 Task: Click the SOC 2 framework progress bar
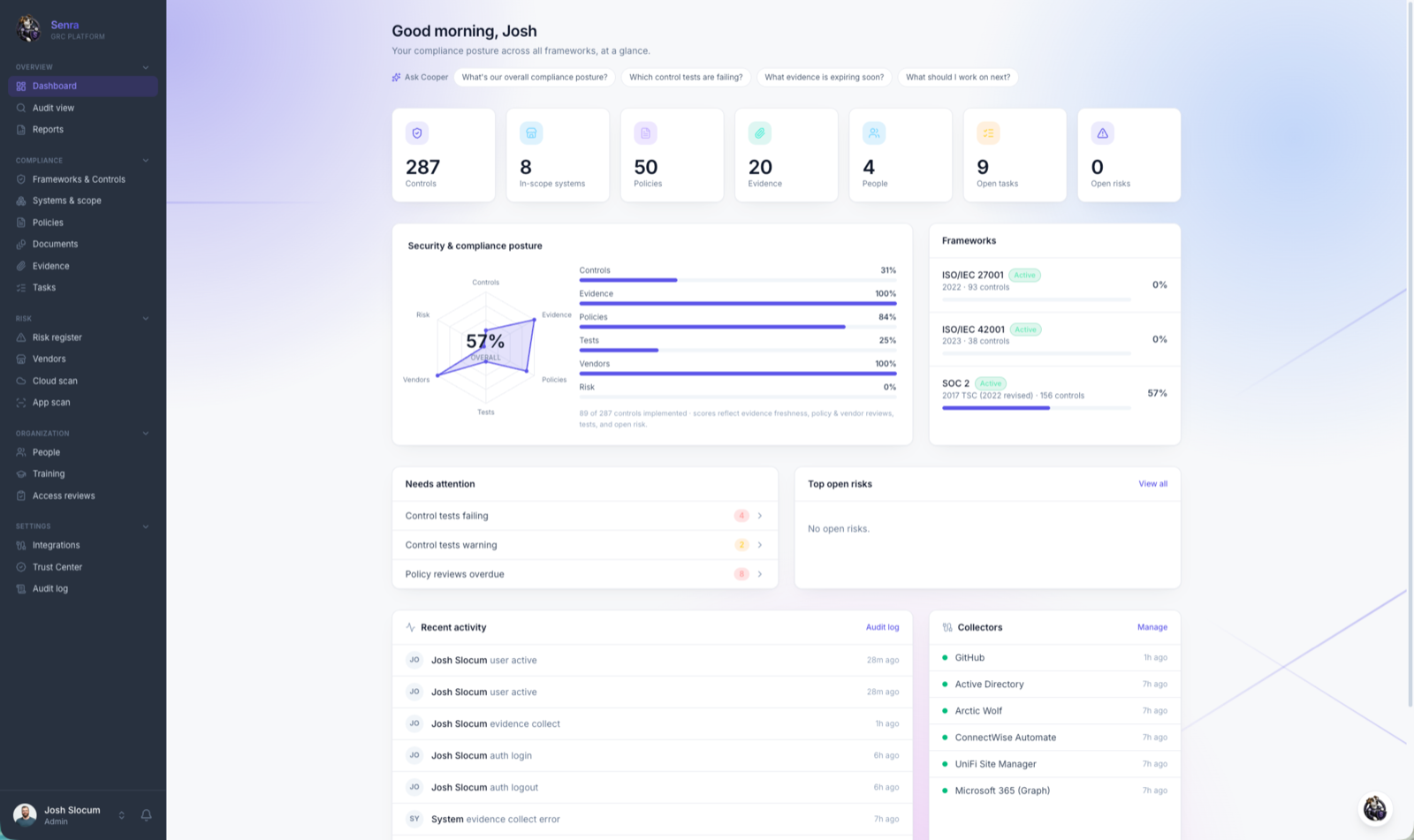[1037, 408]
